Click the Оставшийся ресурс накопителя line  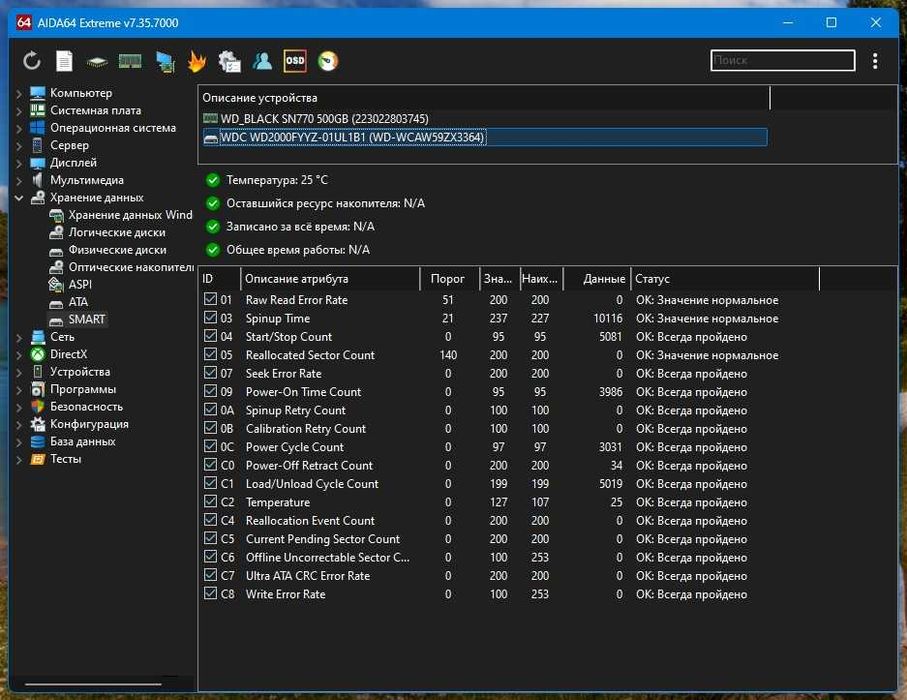[x=325, y=203]
